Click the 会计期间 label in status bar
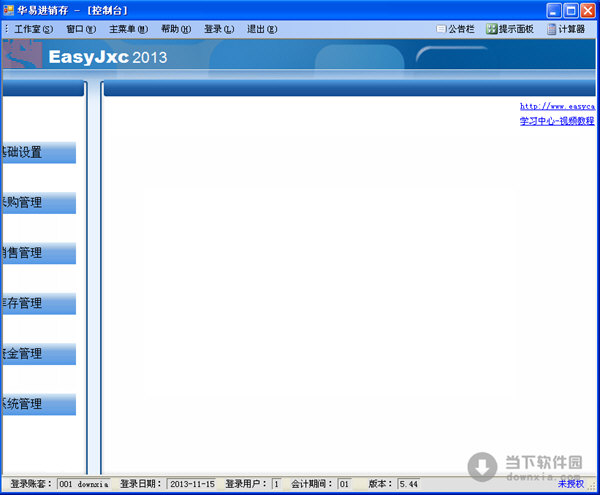This screenshot has width=600, height=495. tap(311, 484)
